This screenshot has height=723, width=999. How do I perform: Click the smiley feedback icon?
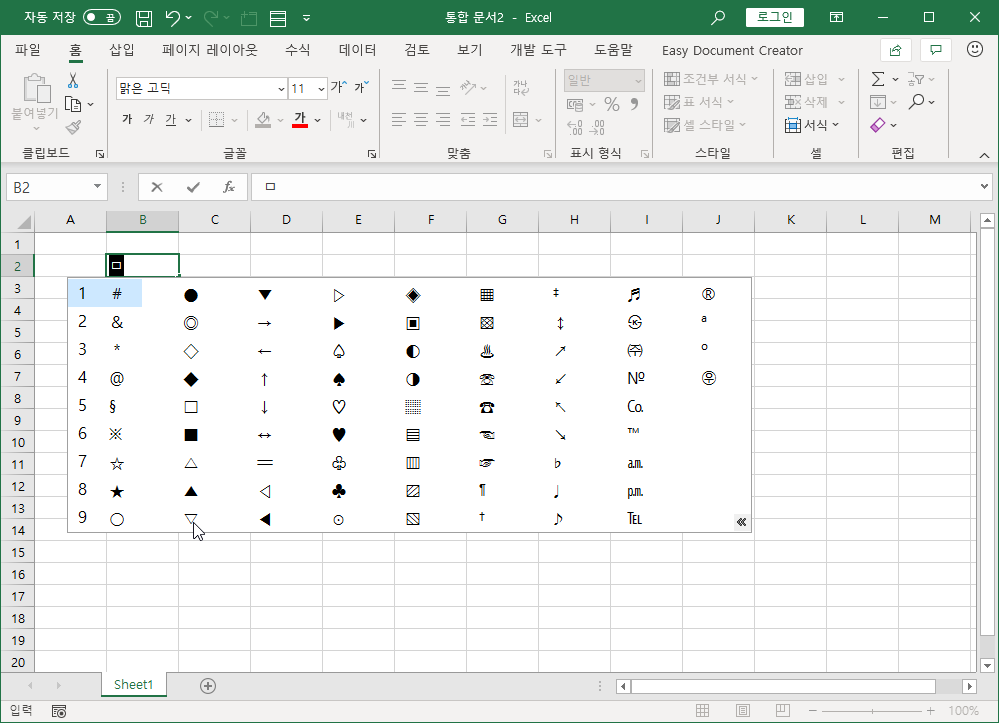(x=975, y=49)
